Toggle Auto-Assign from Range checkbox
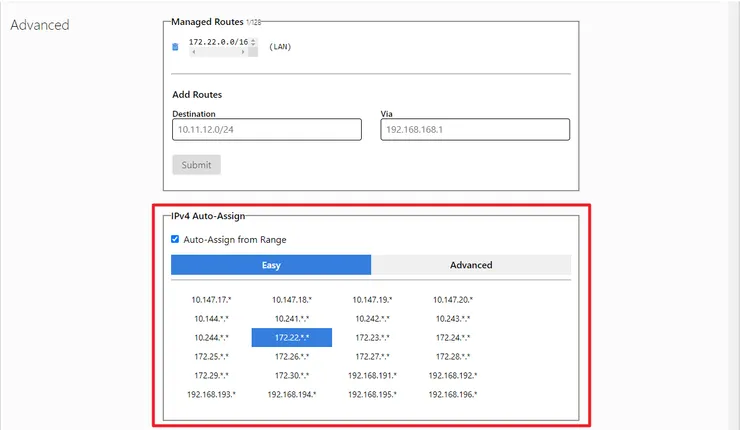This screenshot has width=740, height=430. point(176,240)
